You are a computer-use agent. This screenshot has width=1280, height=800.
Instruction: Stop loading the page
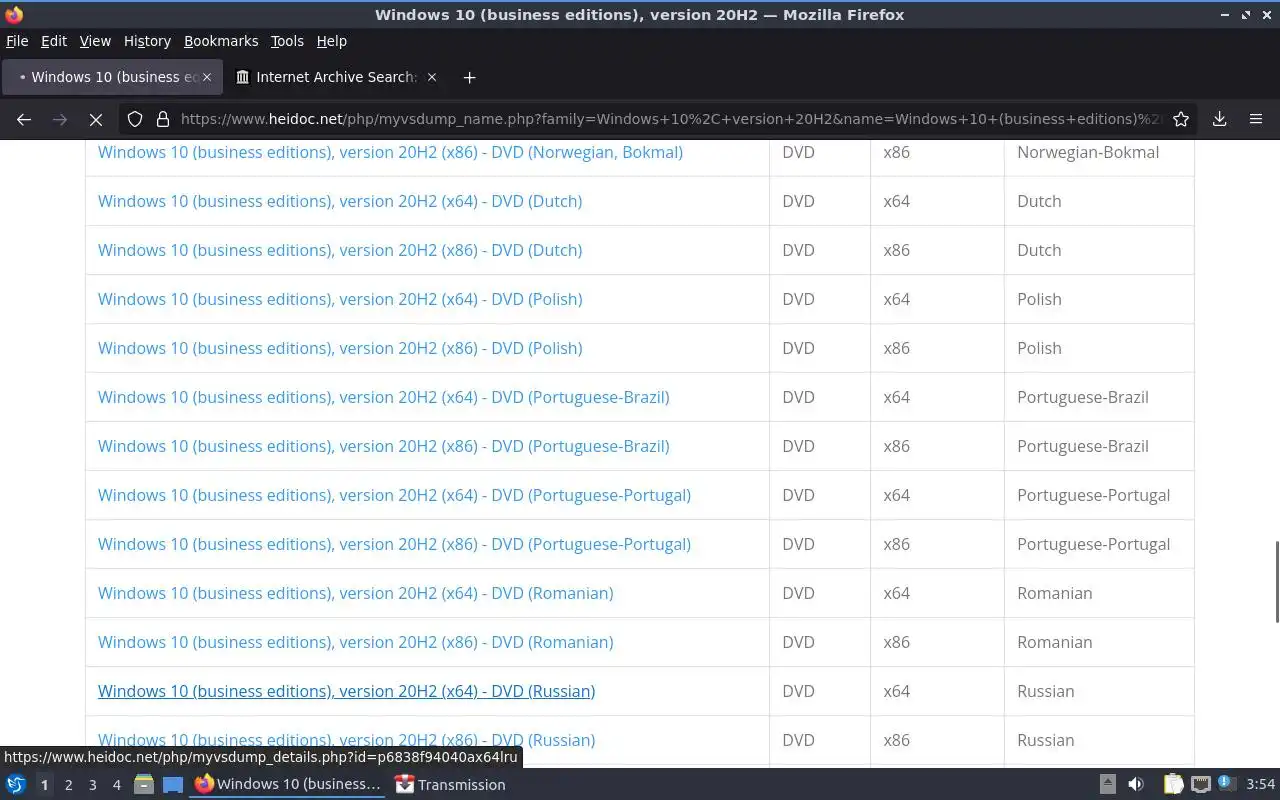(x=96, y=119)
